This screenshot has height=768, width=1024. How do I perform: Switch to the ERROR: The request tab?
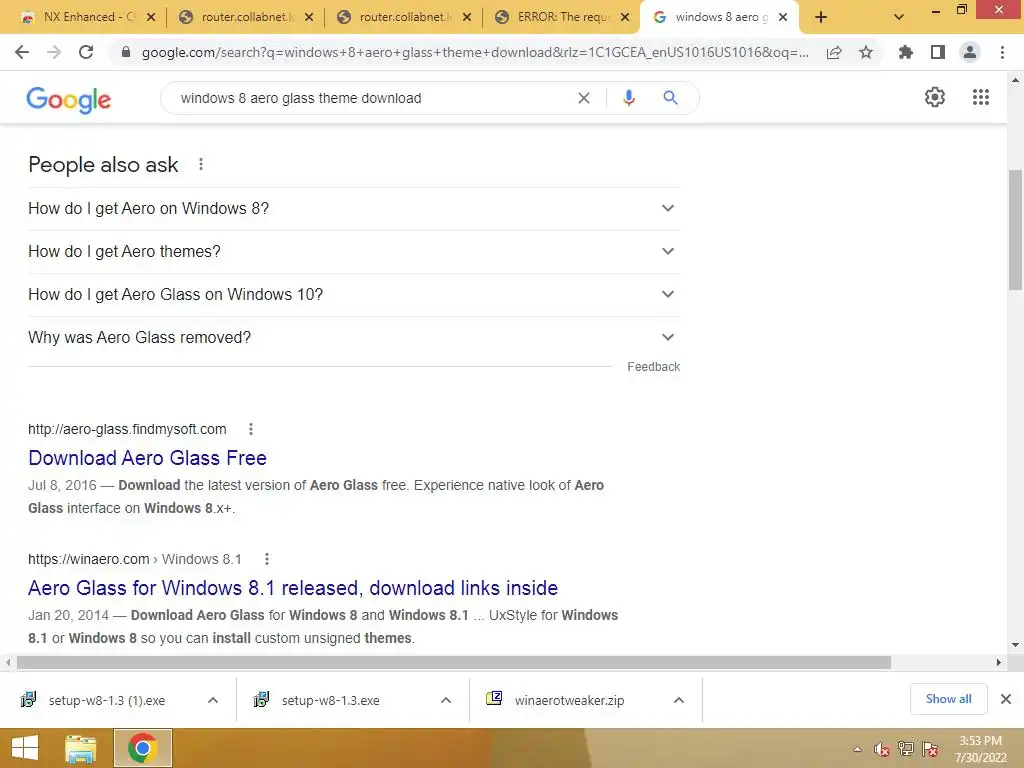(x=562, y=17)
